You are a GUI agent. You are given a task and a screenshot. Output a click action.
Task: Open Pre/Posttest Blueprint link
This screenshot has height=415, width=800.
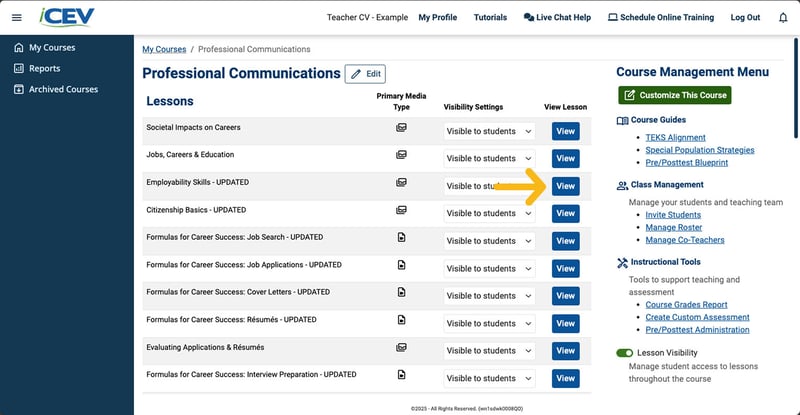pyautogui.click(x=687, y=162)
